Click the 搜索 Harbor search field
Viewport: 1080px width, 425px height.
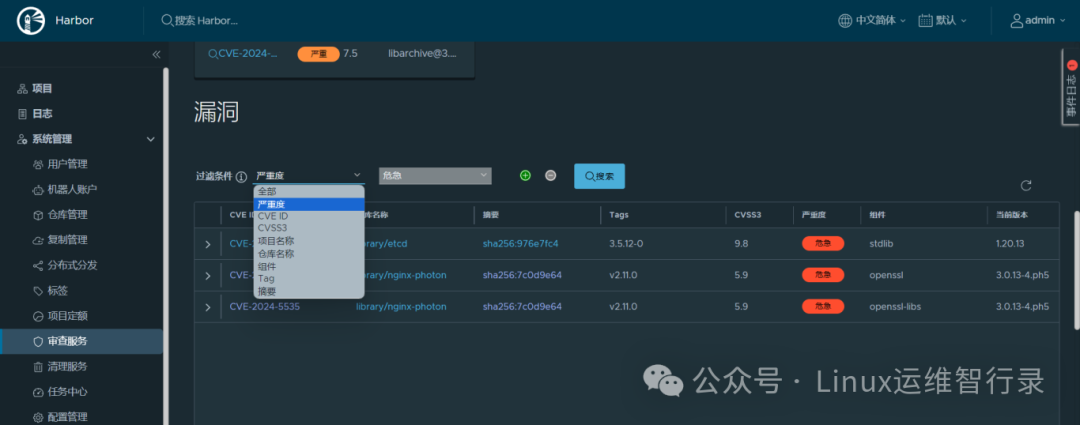tap(206, 21)
